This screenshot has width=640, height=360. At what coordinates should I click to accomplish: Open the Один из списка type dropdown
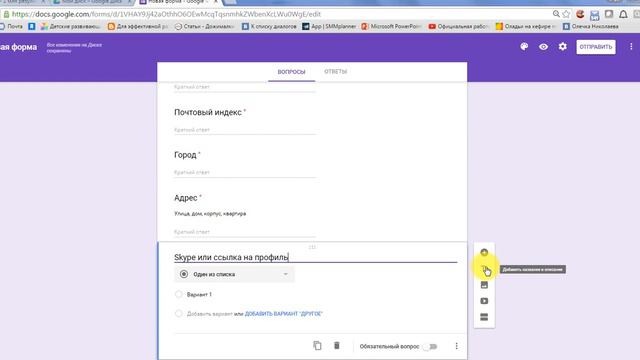(x=234, y=274)
